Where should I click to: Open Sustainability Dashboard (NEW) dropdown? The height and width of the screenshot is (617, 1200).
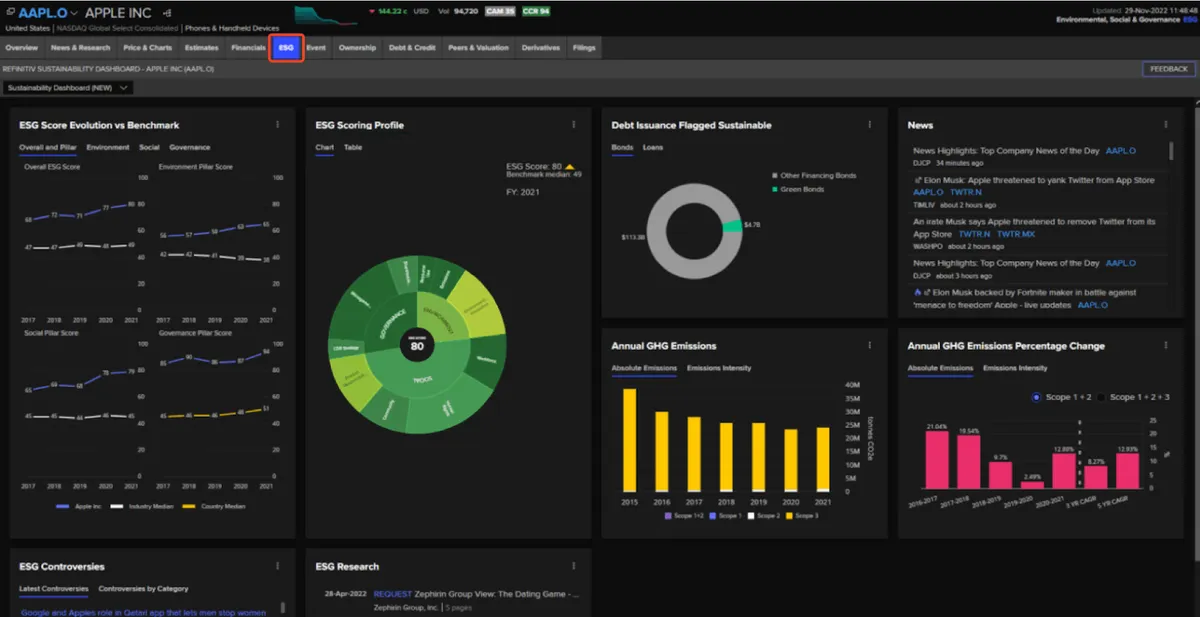(x=68, y=88)
